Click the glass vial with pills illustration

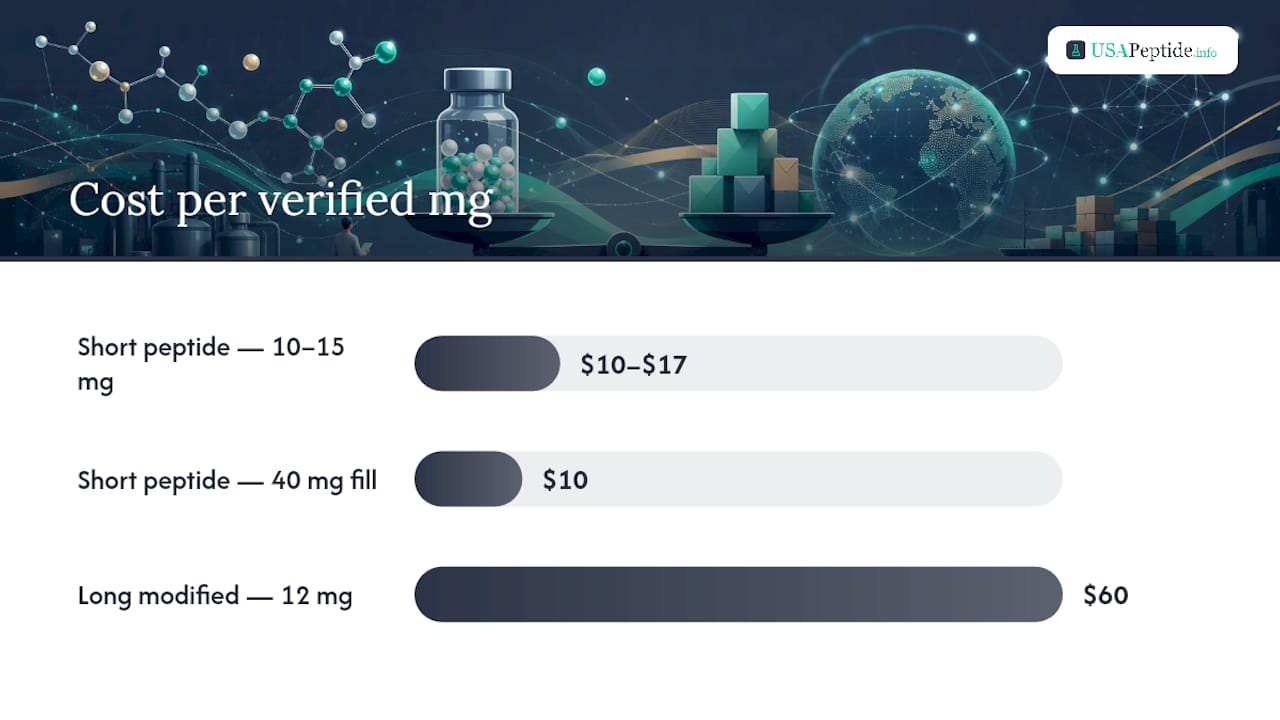pos(477,140)
